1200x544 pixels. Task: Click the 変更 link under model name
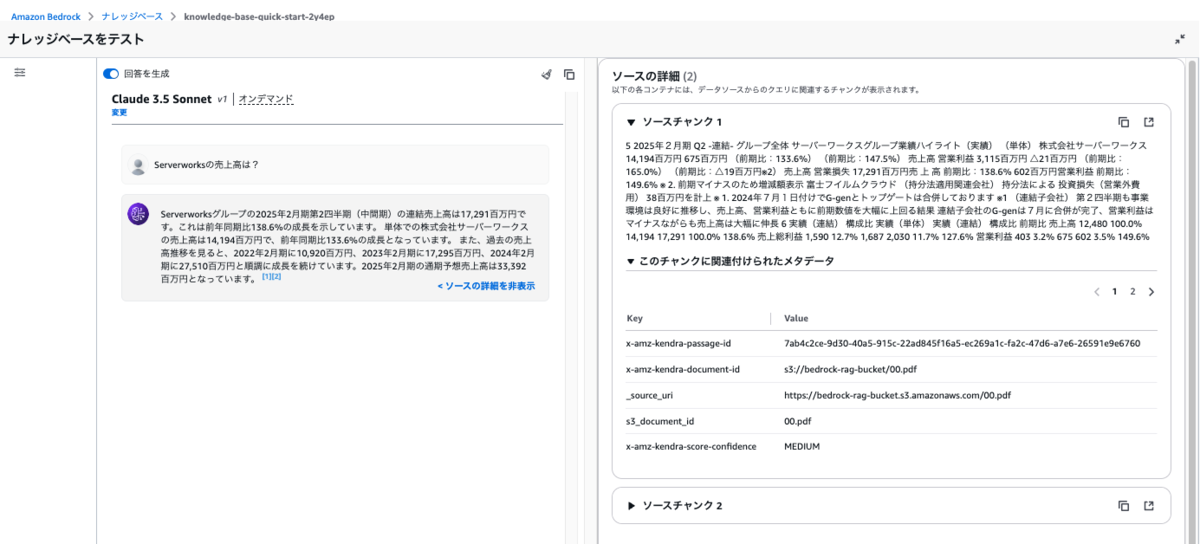(119, 113)
